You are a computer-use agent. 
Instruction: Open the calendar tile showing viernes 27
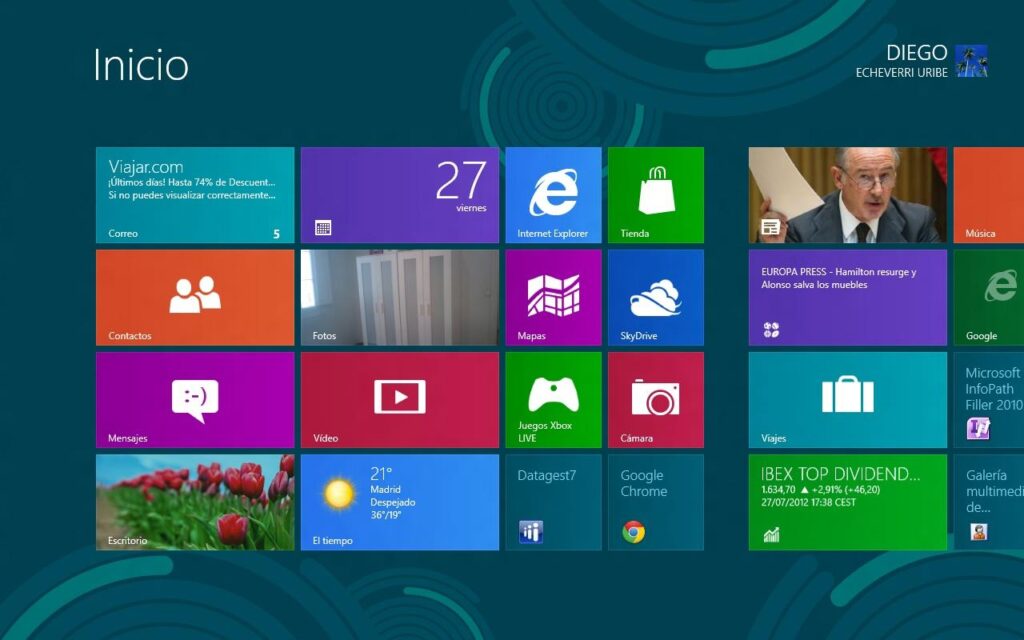[x=399, y=195]
